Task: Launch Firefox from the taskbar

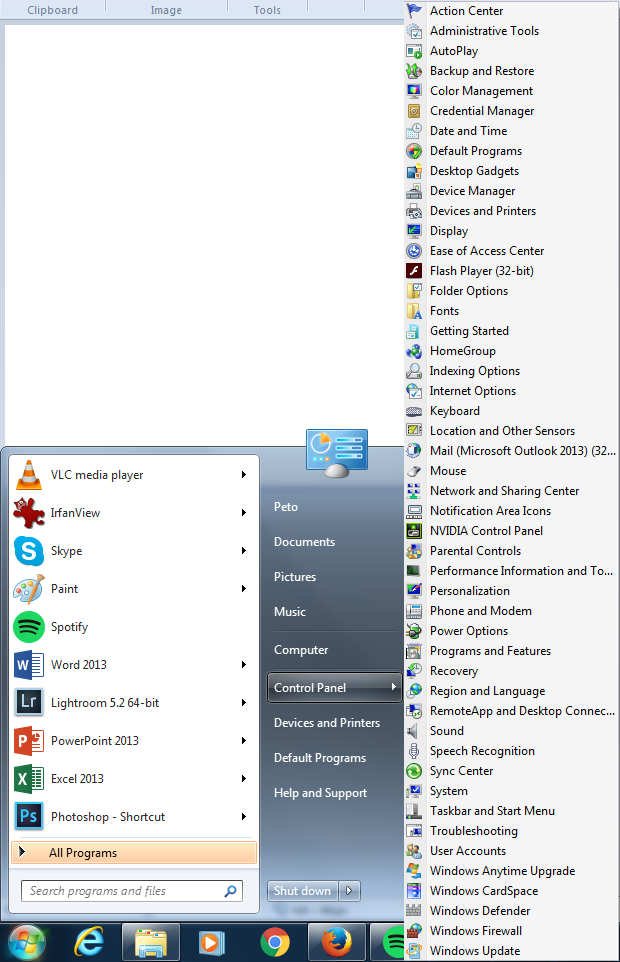Action: click(337, 942)
